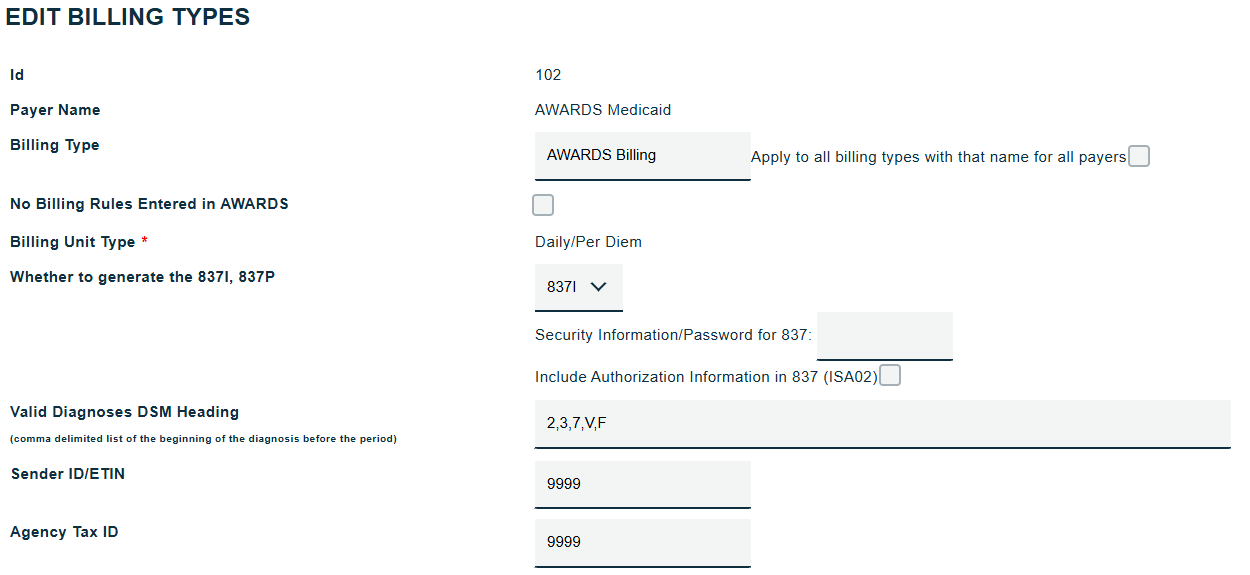Click 'Whether to generate the 837I, 837P' label

click(x=142, y=277)
